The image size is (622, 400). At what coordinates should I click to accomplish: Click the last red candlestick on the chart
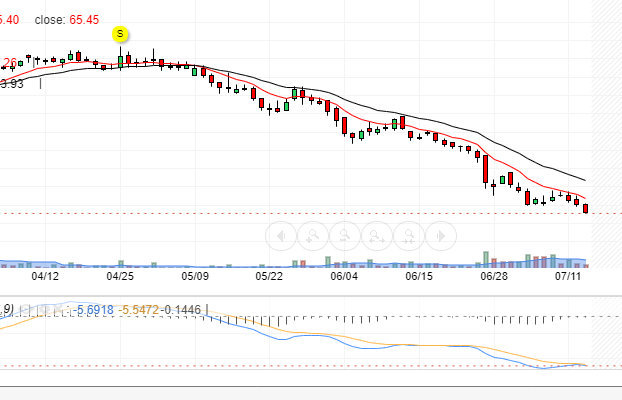(x=586, y=209)
